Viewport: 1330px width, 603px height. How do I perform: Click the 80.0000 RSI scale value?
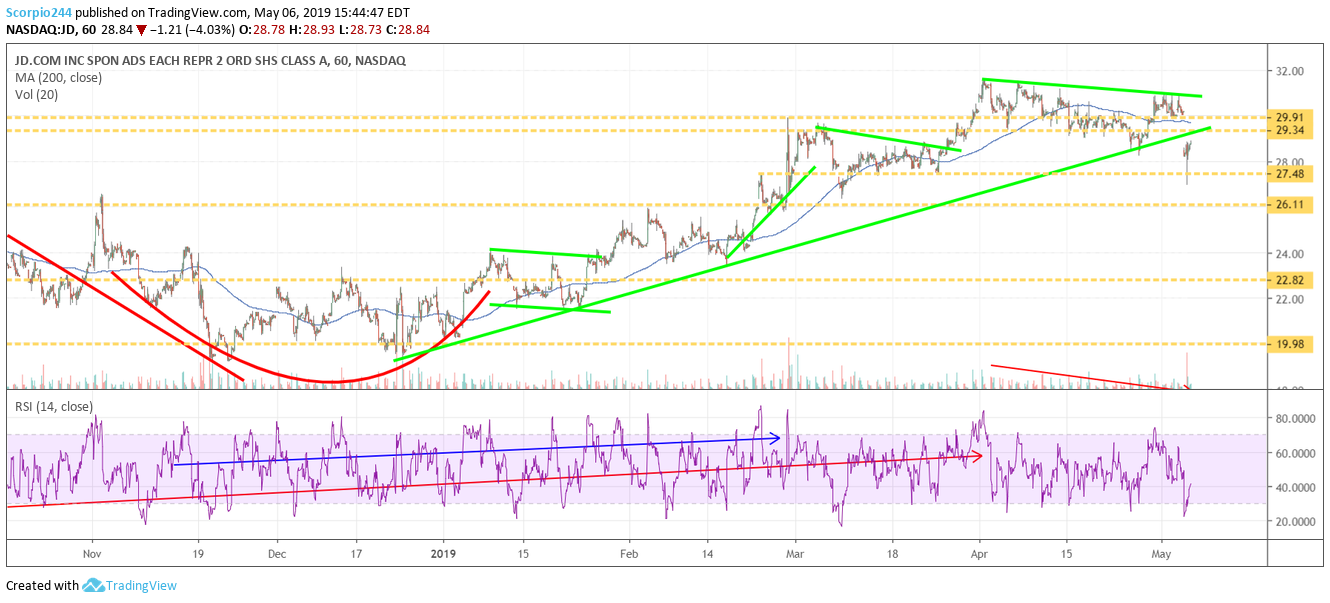click(x=1297, y=419)
